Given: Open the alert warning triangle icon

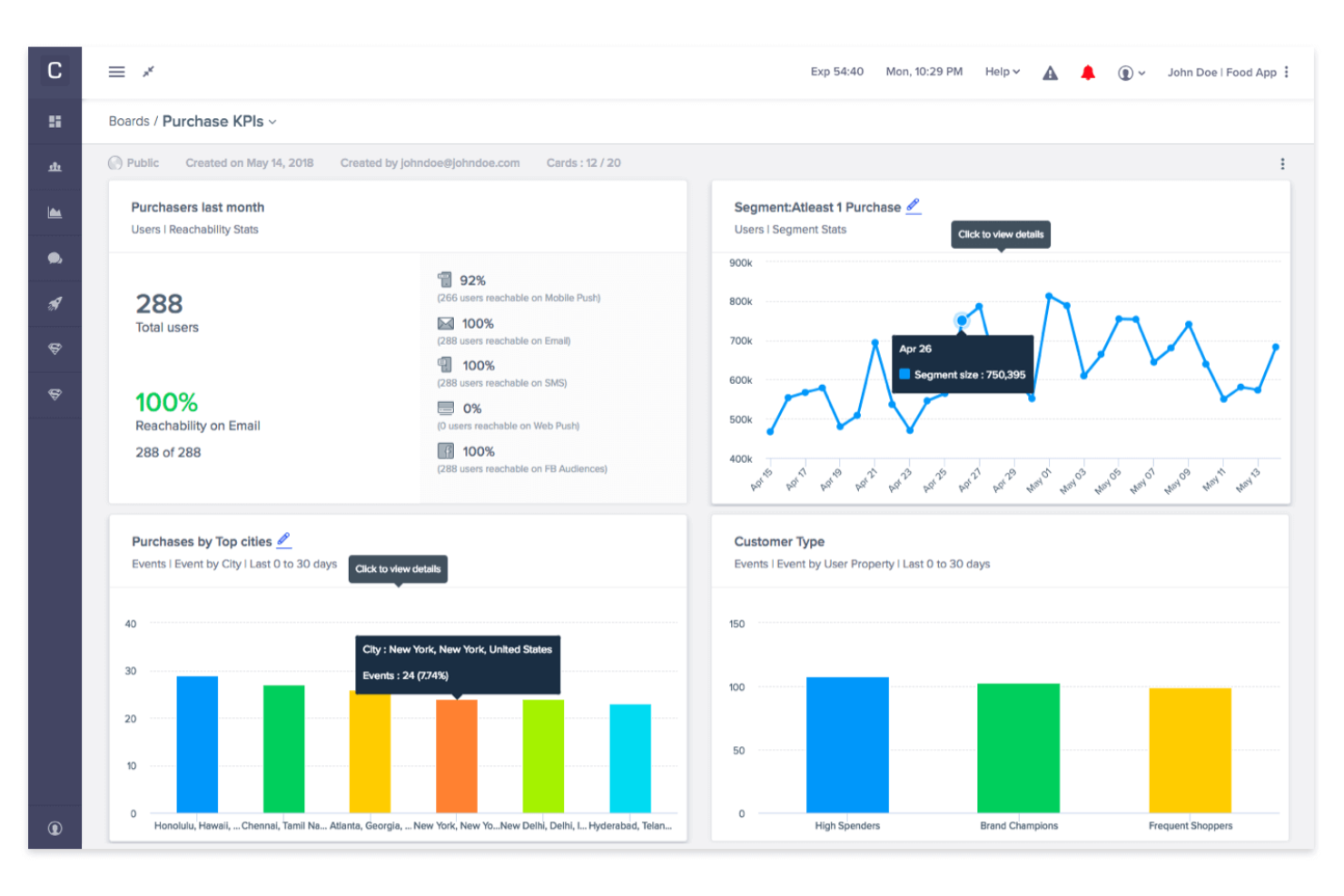Looking at the screenshot, I should click(x=1050, y=72).
